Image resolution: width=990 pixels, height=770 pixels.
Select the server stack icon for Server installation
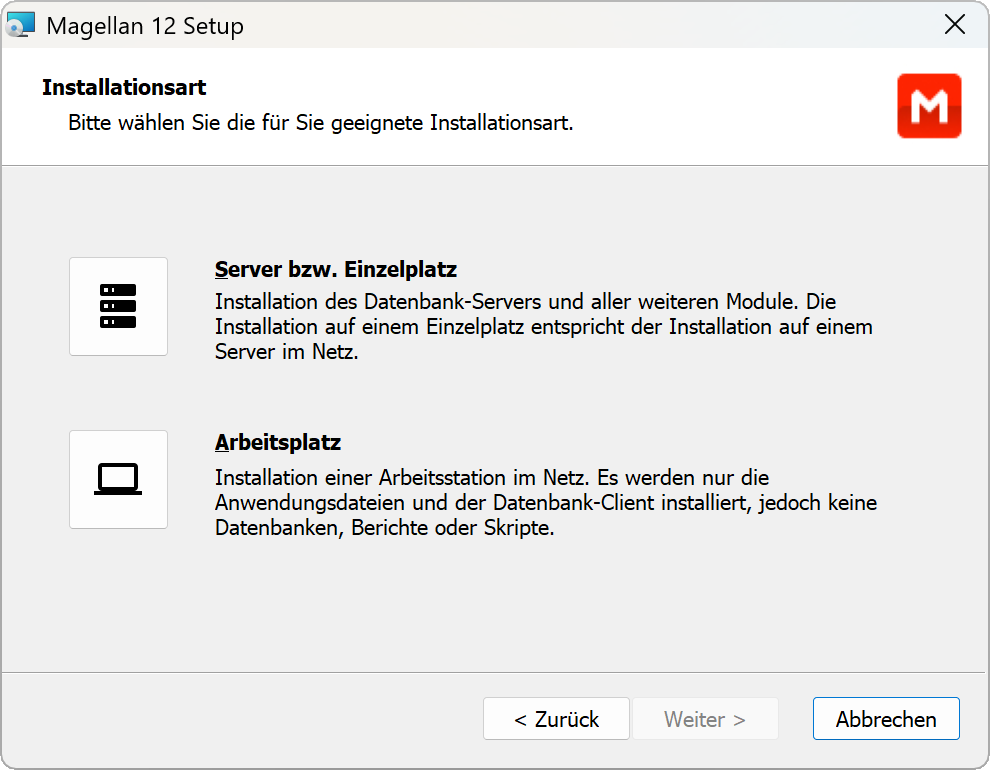118,306
